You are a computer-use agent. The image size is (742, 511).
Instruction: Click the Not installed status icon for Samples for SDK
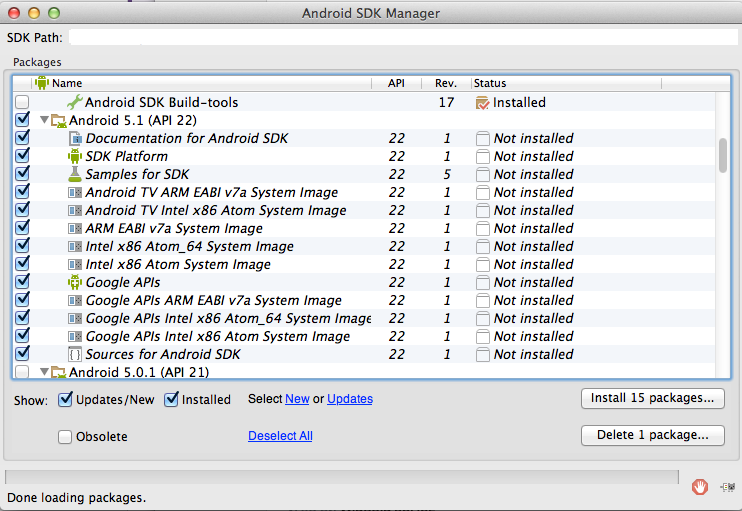tap(483, 175)
